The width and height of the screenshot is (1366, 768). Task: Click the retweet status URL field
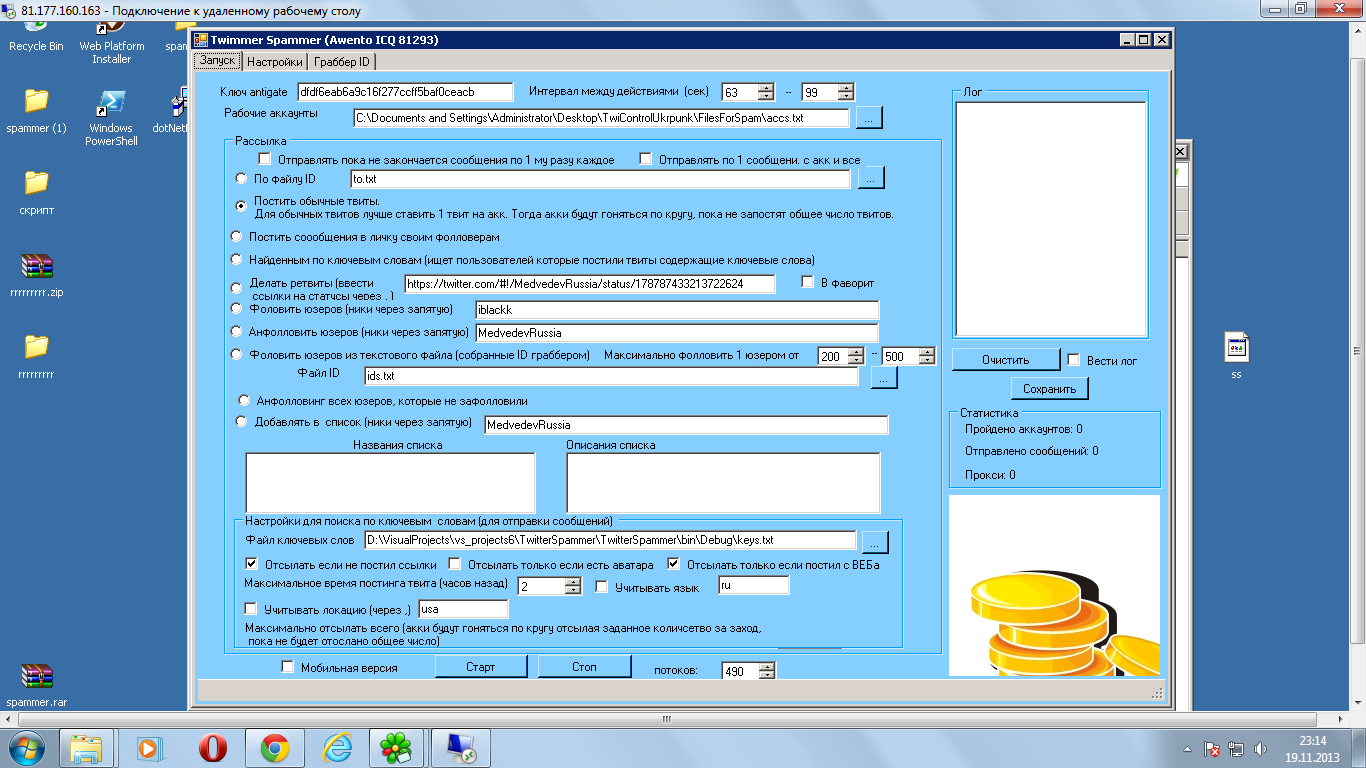tap(590, 284)
